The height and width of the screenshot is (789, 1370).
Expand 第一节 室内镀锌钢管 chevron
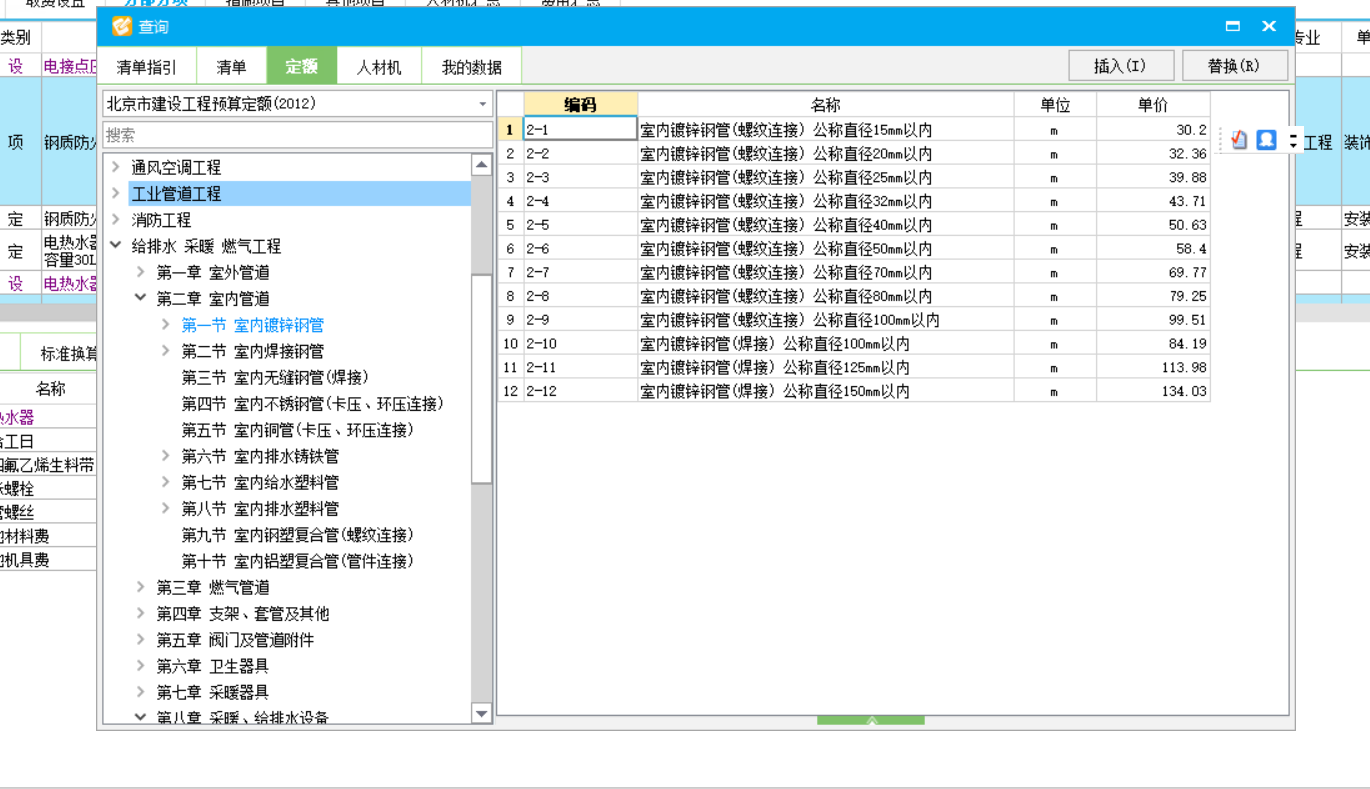click(166, 324)
